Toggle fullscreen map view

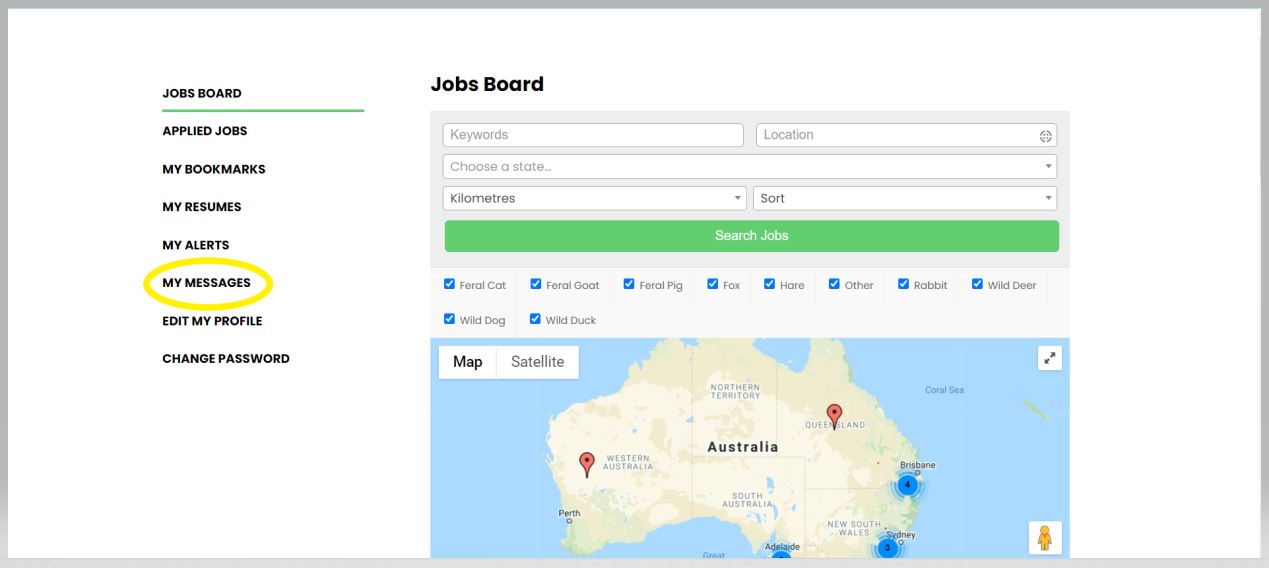(1048, 357)
